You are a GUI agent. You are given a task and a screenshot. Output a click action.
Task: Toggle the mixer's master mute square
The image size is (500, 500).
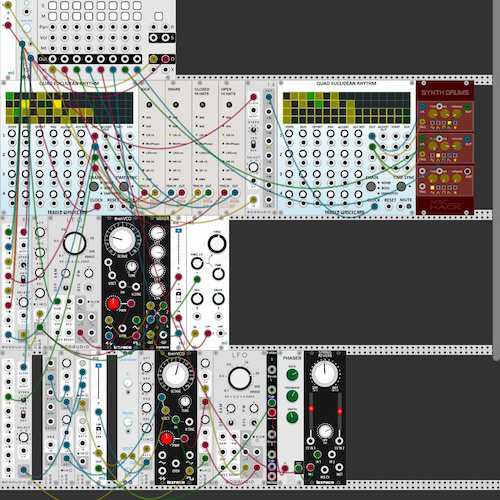point(159,16)
